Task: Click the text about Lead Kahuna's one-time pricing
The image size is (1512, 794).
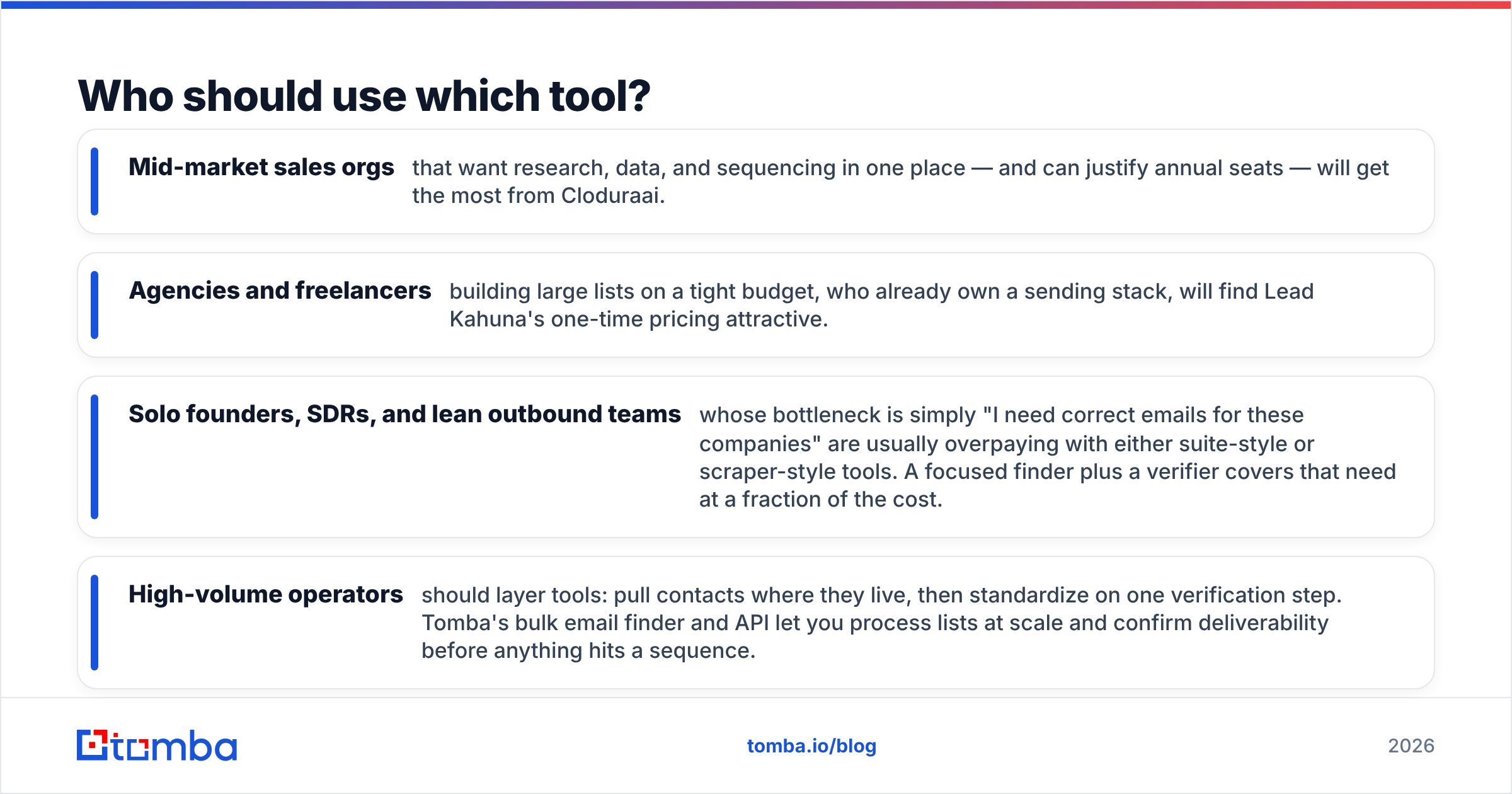Action: click(x=881, y=305)
